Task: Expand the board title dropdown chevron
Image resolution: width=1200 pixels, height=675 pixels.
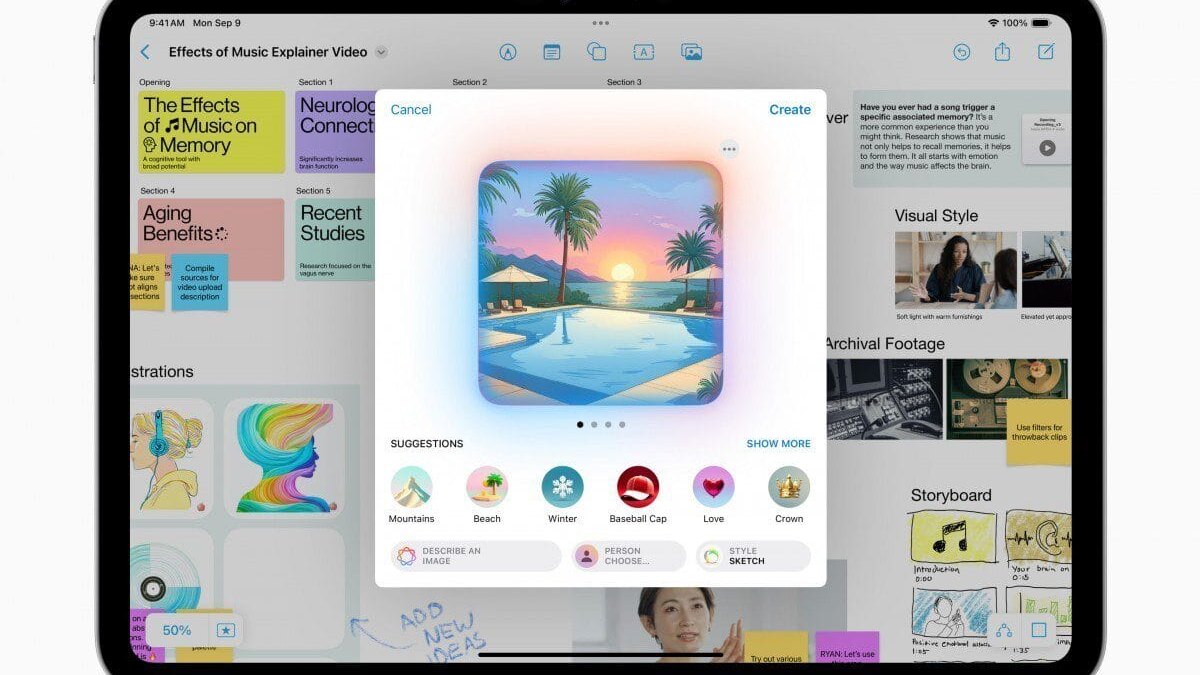Action: pyautogui.click(x=380, y=51)
